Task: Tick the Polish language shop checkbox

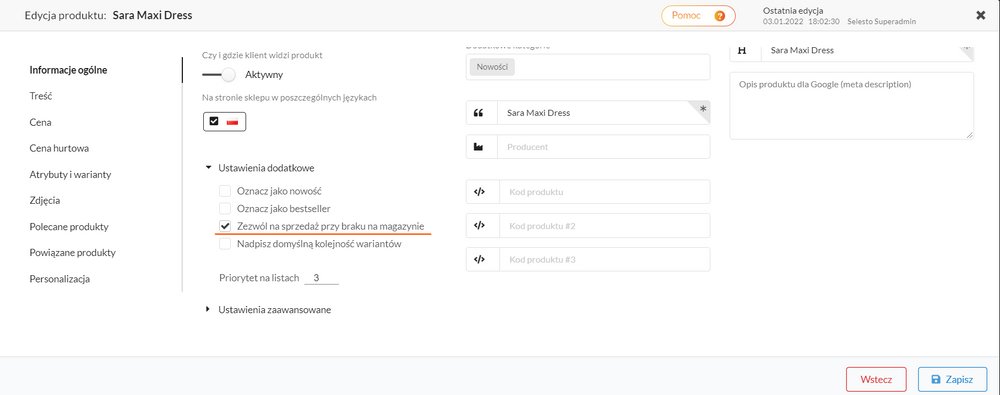Action: click(x=214, y=121)
